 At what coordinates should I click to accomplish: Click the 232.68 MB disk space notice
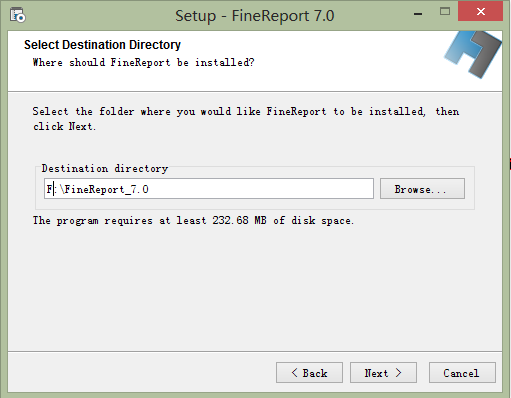193,220
